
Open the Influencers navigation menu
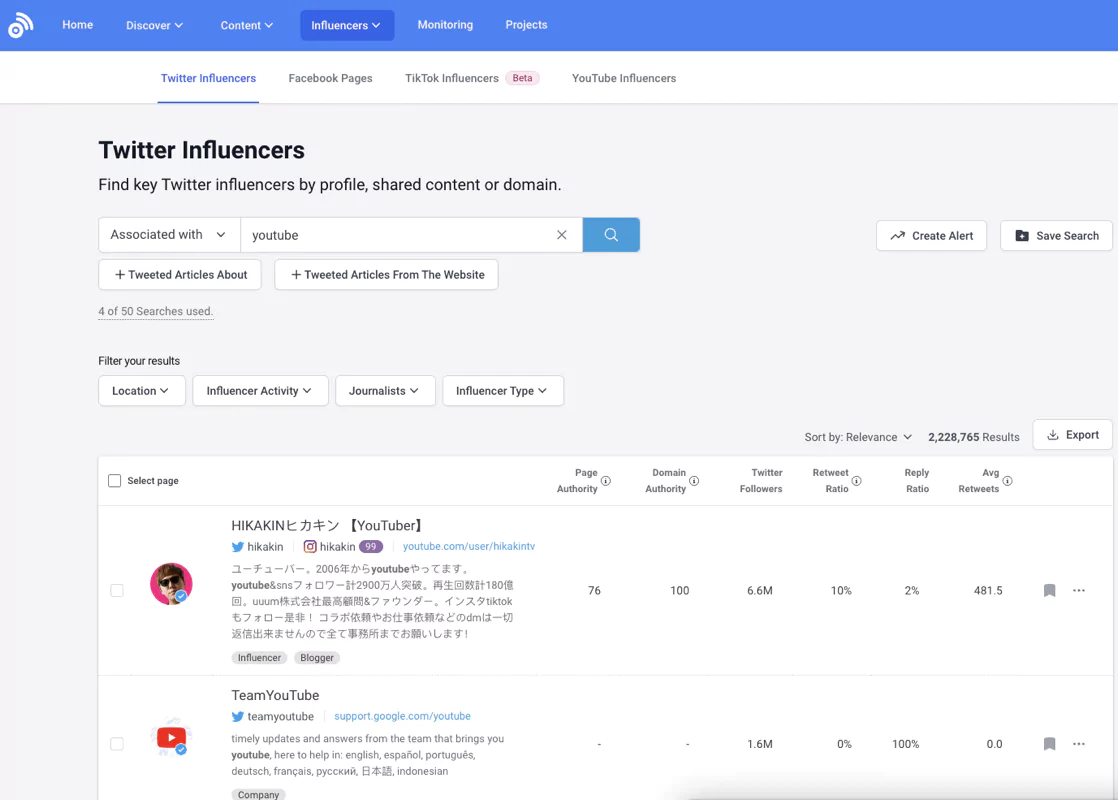click(x=347, y=24)
